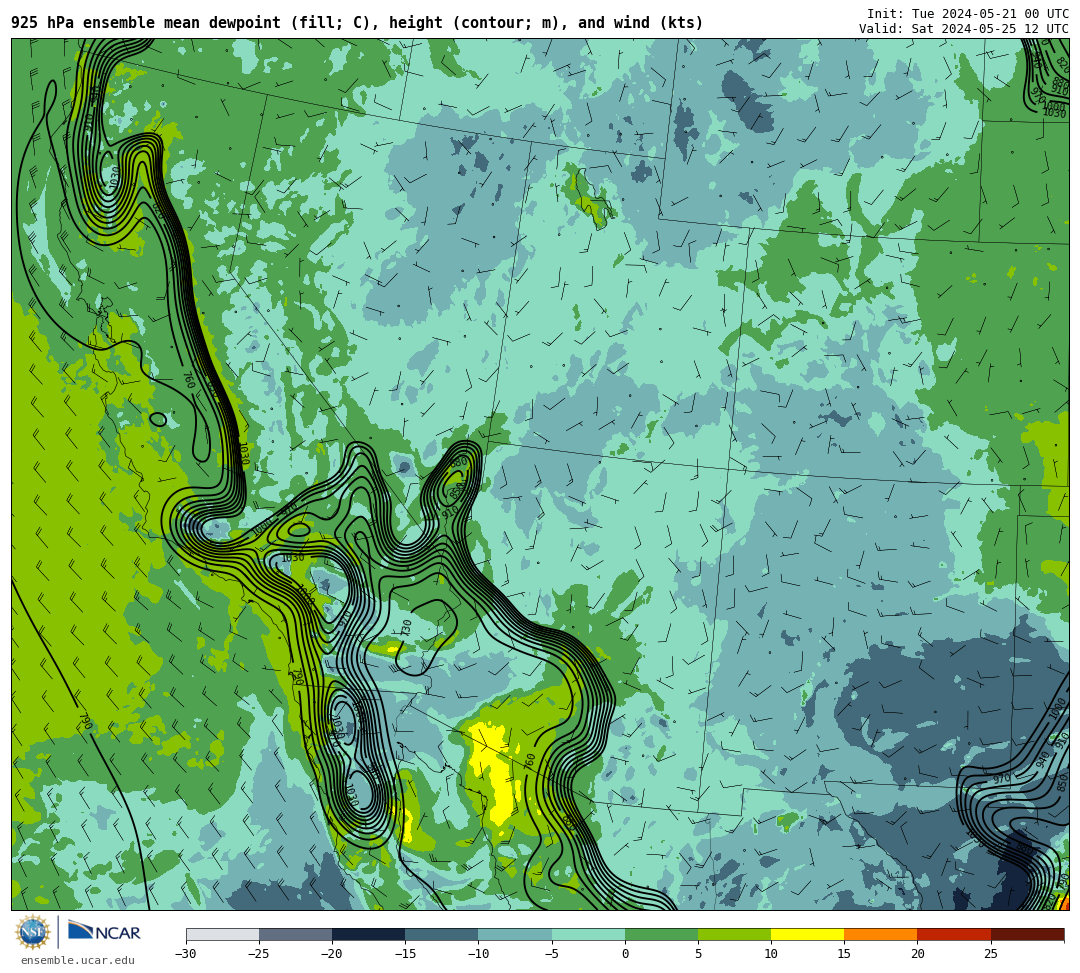Click the ensemble.ucar.edu text

(78, 960)
